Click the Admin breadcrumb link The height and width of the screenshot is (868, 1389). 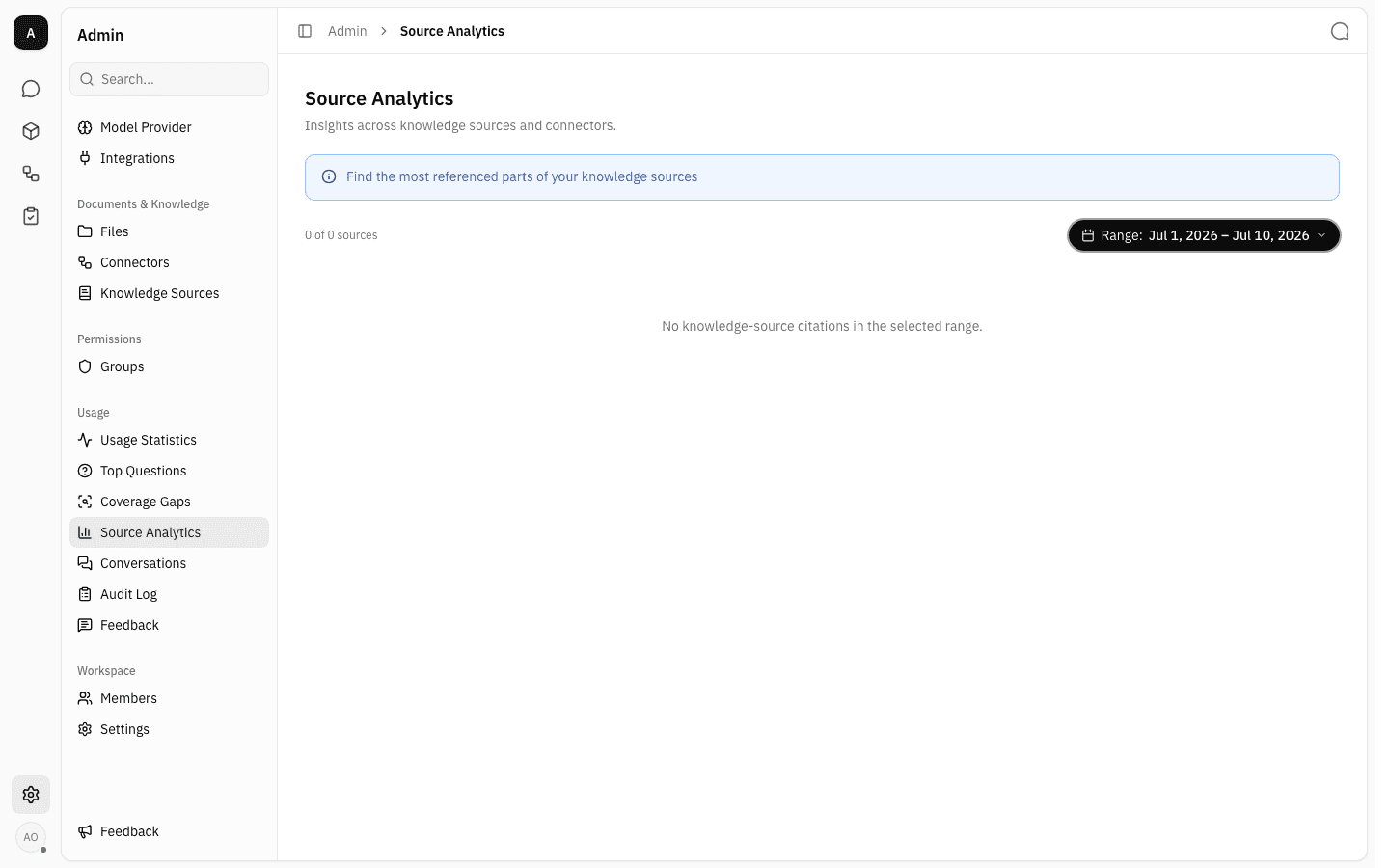pos(347,31)
